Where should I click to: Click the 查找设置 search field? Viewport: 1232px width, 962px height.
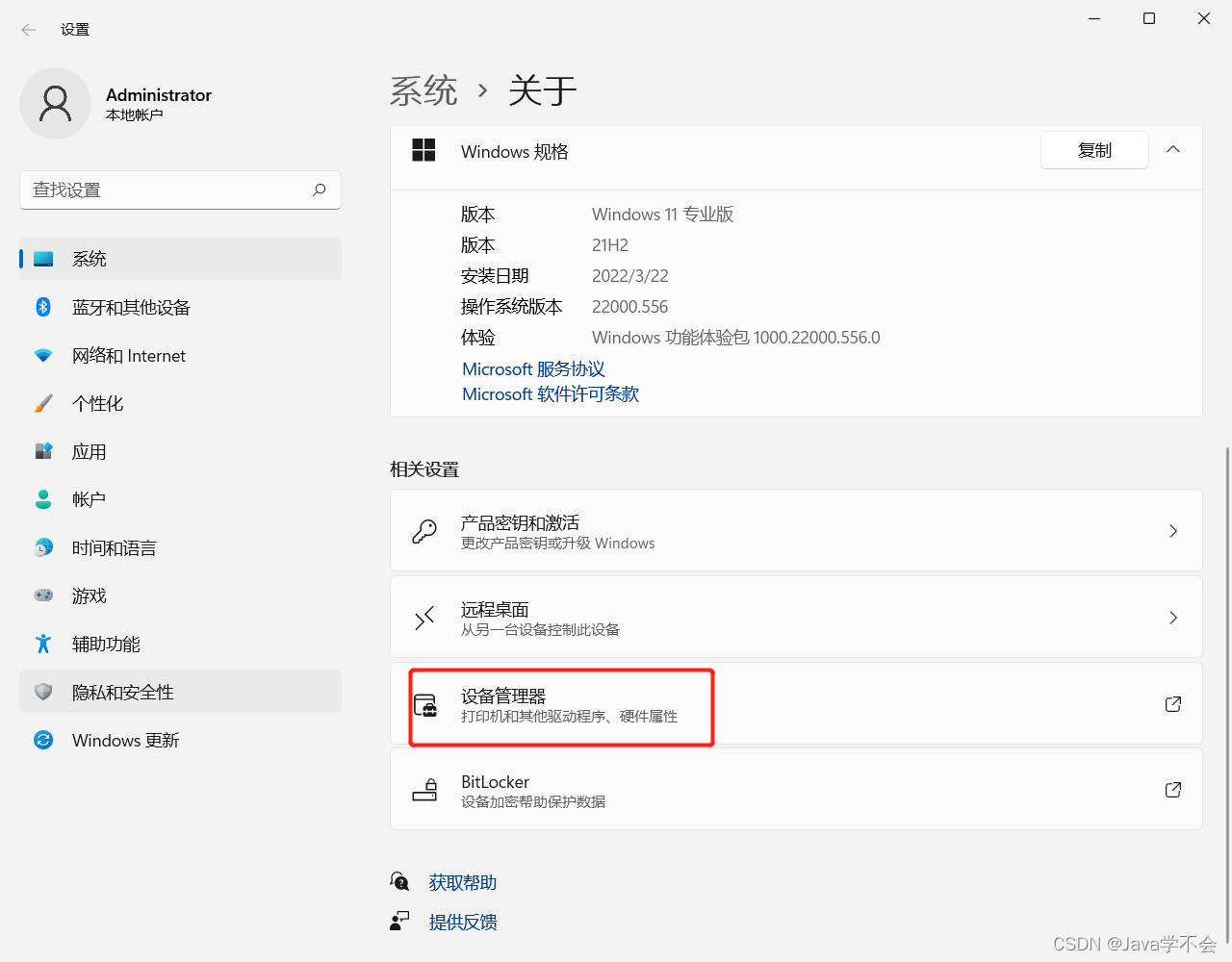coord(181,190)
